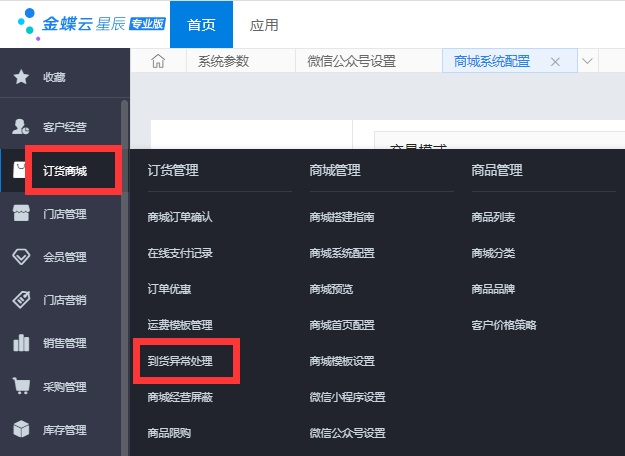The width and height of the screenshot is (625, 456).
Task: Click the 销售管理 bar chart icon
Action: point(20,343)
